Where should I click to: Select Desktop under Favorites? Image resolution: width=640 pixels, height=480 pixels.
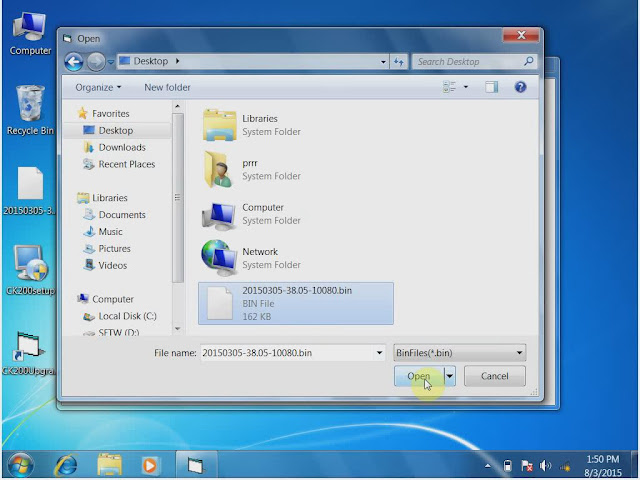(x=116, y=131)
